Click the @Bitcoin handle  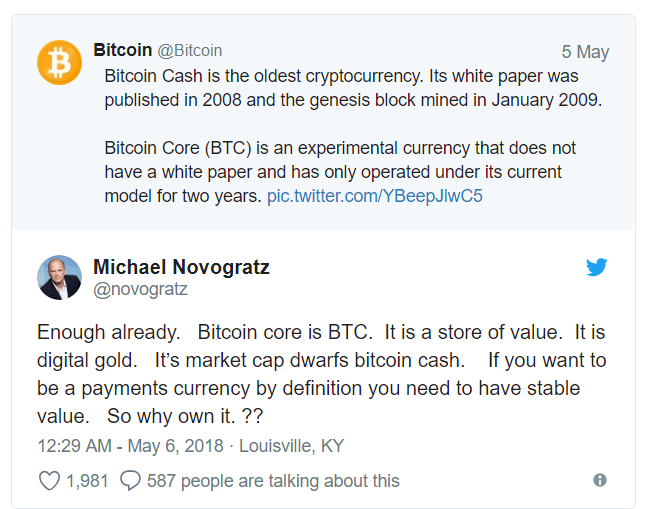pyautogui.click(x=190, y=50)
